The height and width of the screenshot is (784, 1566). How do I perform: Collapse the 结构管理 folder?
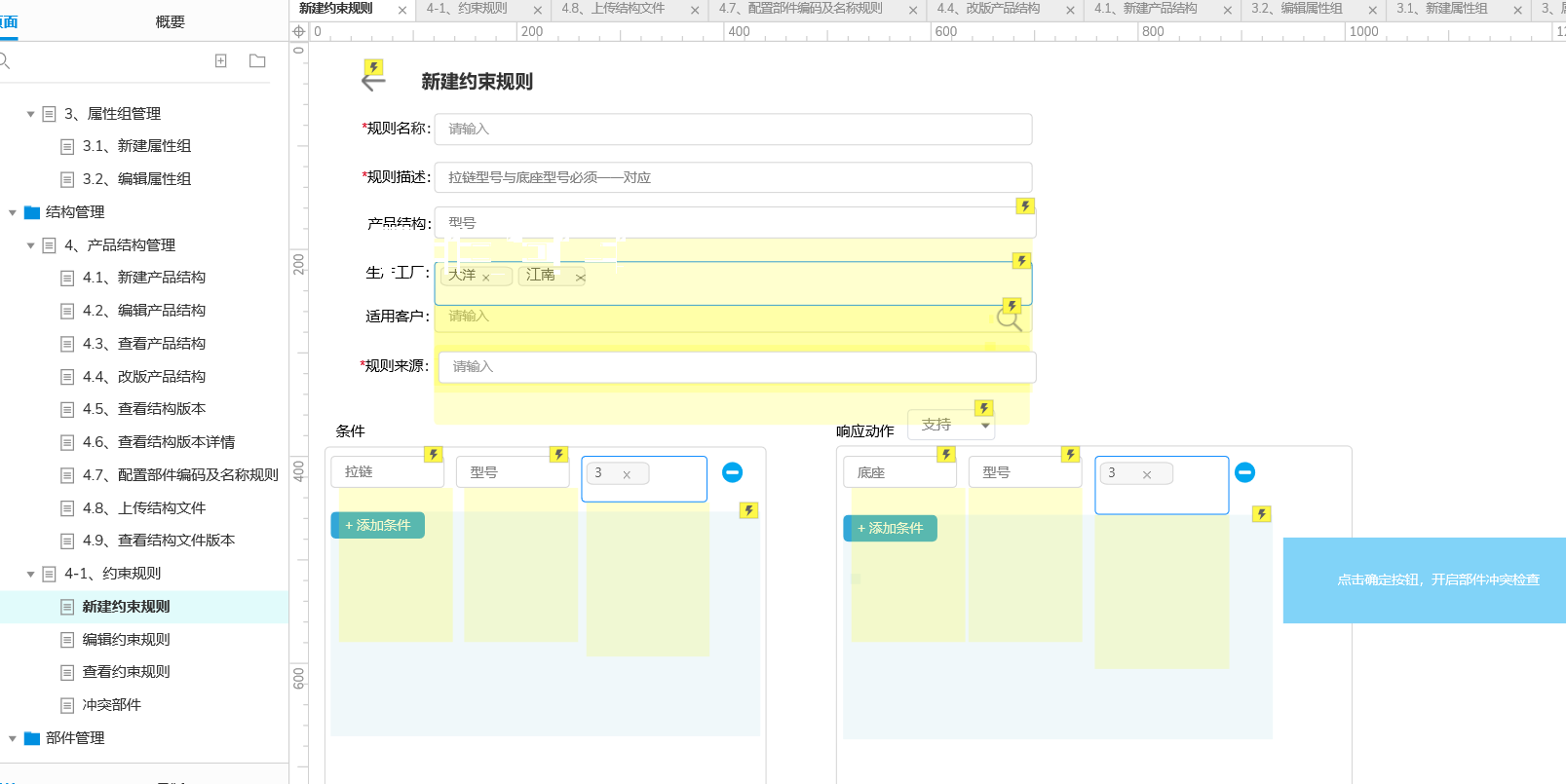coord(13,212)
